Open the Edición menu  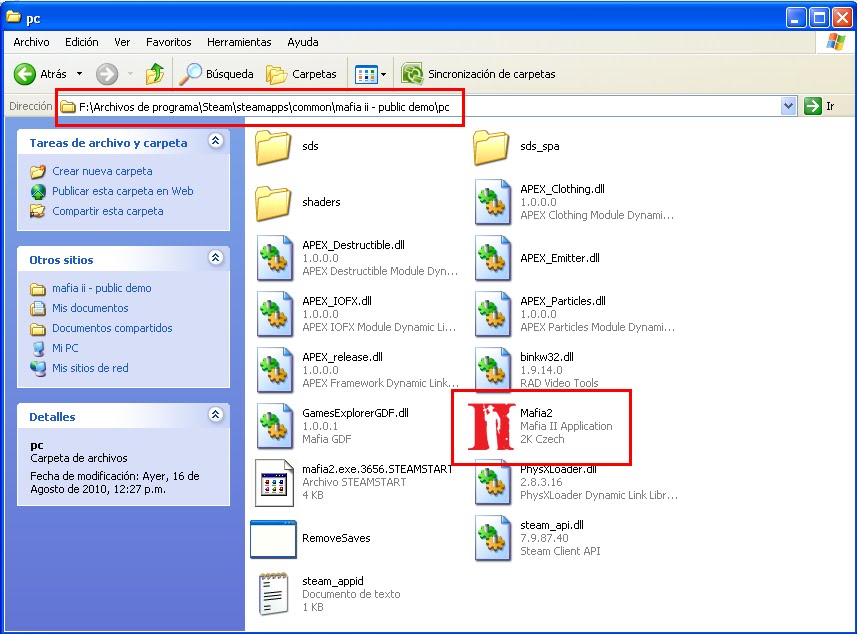coord(82,42)
